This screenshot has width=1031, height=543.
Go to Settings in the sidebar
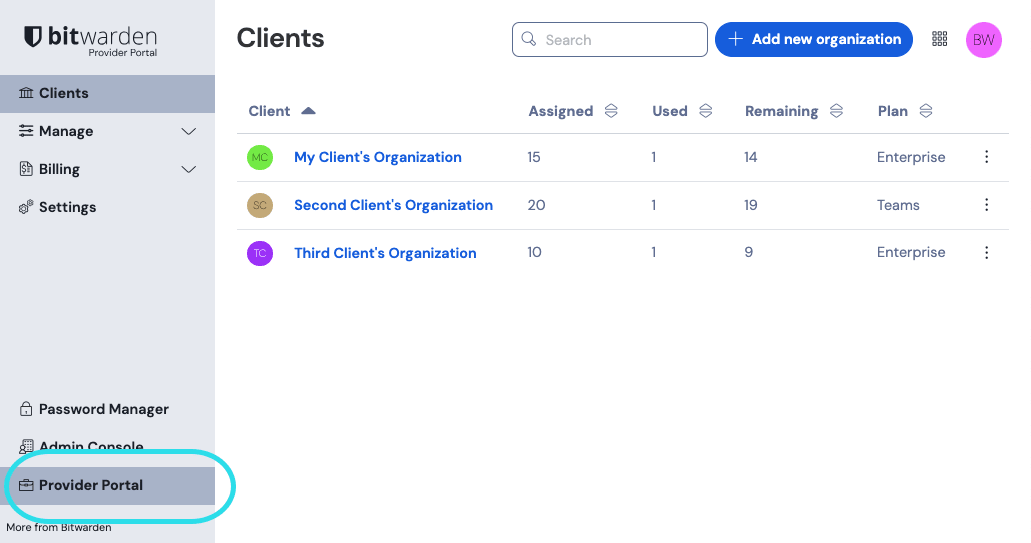(x=107, y=207)
